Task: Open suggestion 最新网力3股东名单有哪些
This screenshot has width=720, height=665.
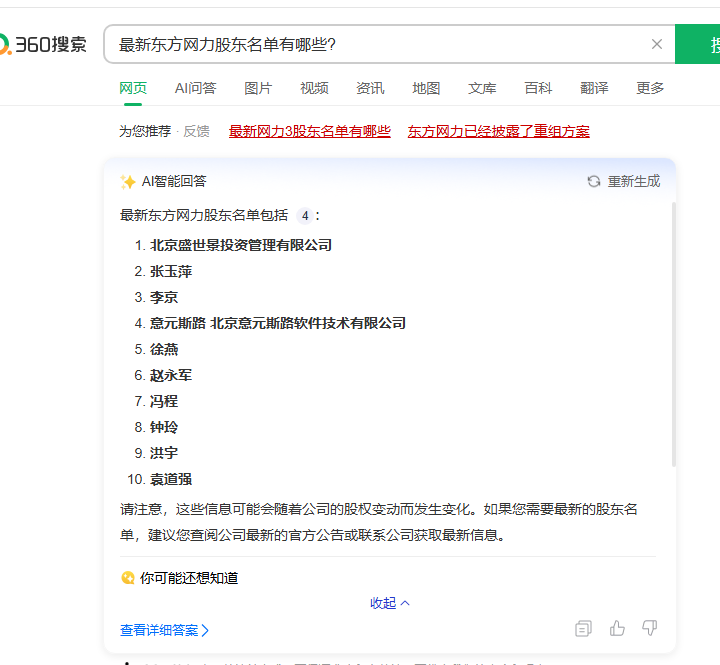Action: pyautogui.click(x=310, y=131)
